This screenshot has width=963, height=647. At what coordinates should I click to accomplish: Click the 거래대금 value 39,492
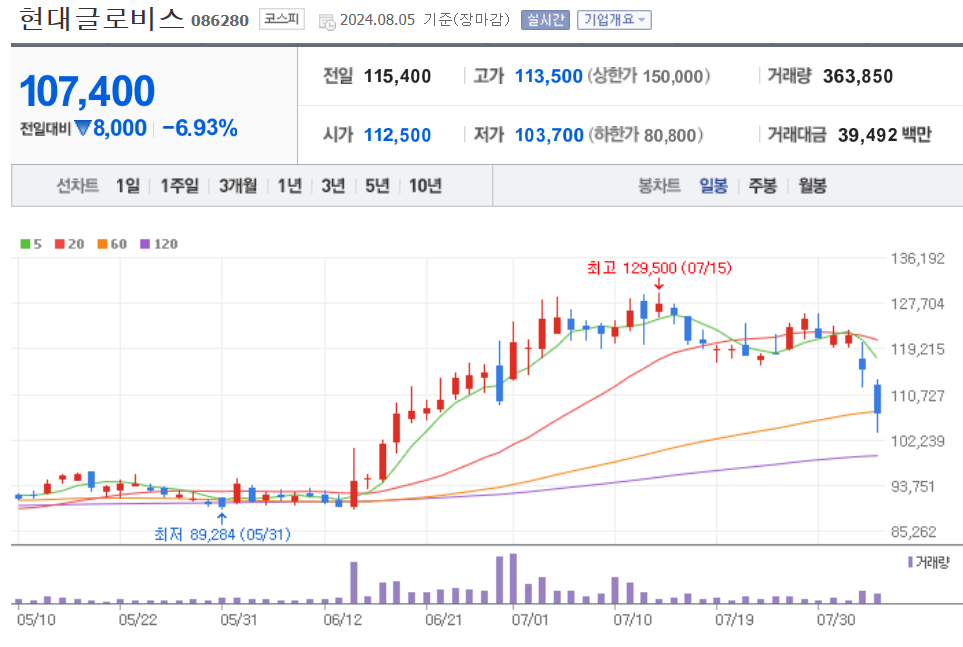click(x=868, y=135)
